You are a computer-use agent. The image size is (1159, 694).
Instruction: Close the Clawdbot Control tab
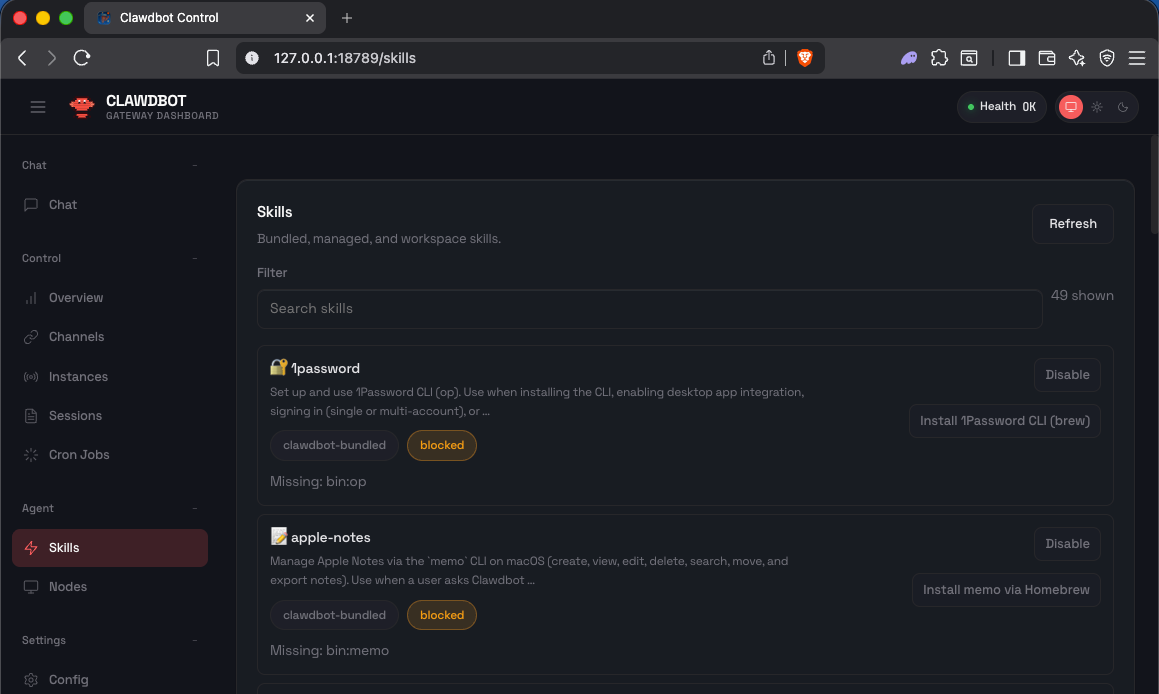coord(310,18)
